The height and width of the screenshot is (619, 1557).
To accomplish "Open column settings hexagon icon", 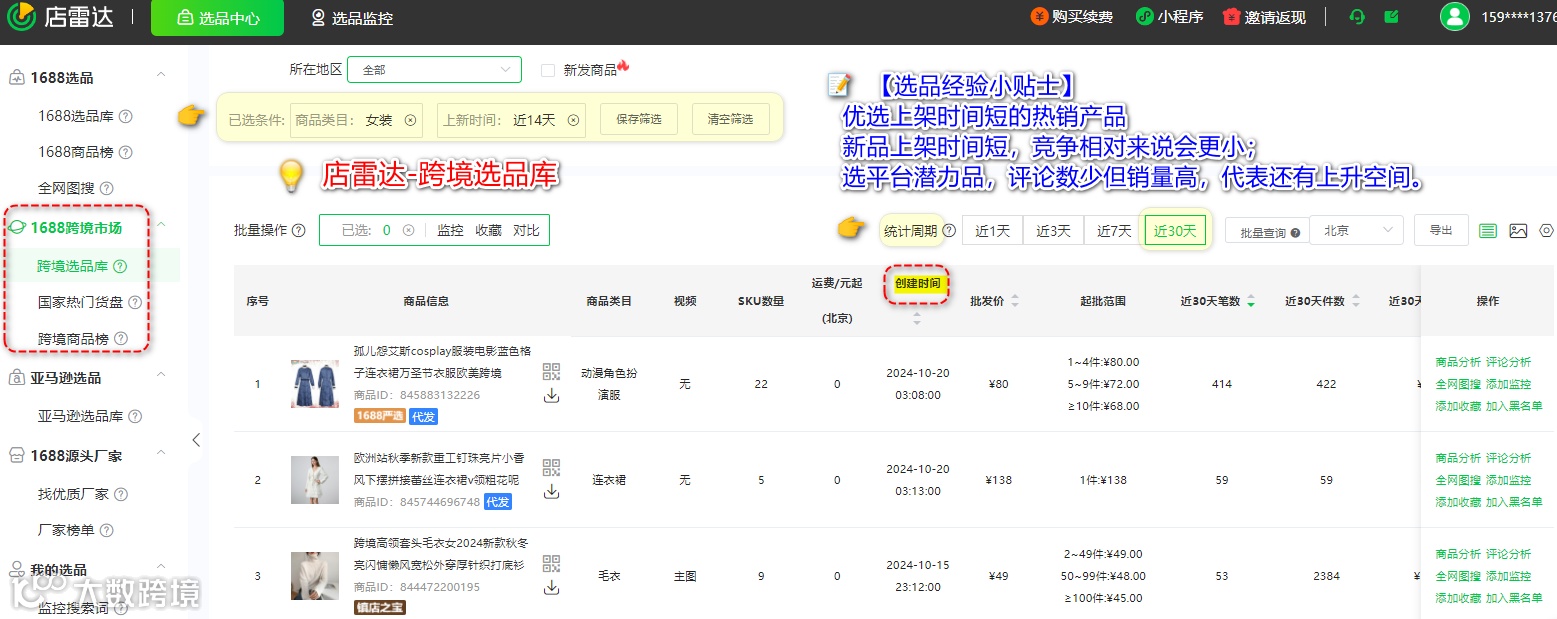I will coord(1548,230).
